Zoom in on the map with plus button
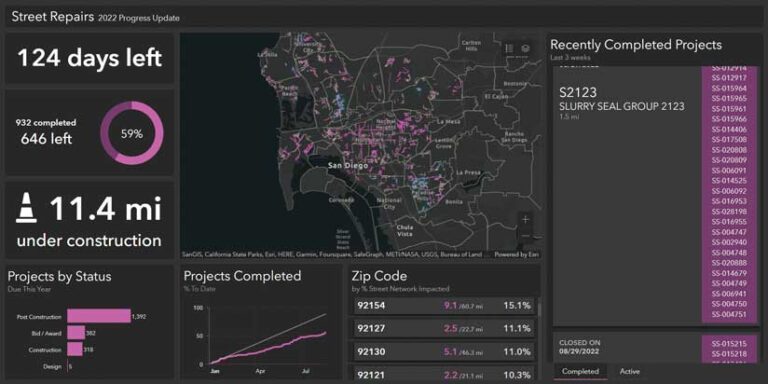 [x=526, y=219]
